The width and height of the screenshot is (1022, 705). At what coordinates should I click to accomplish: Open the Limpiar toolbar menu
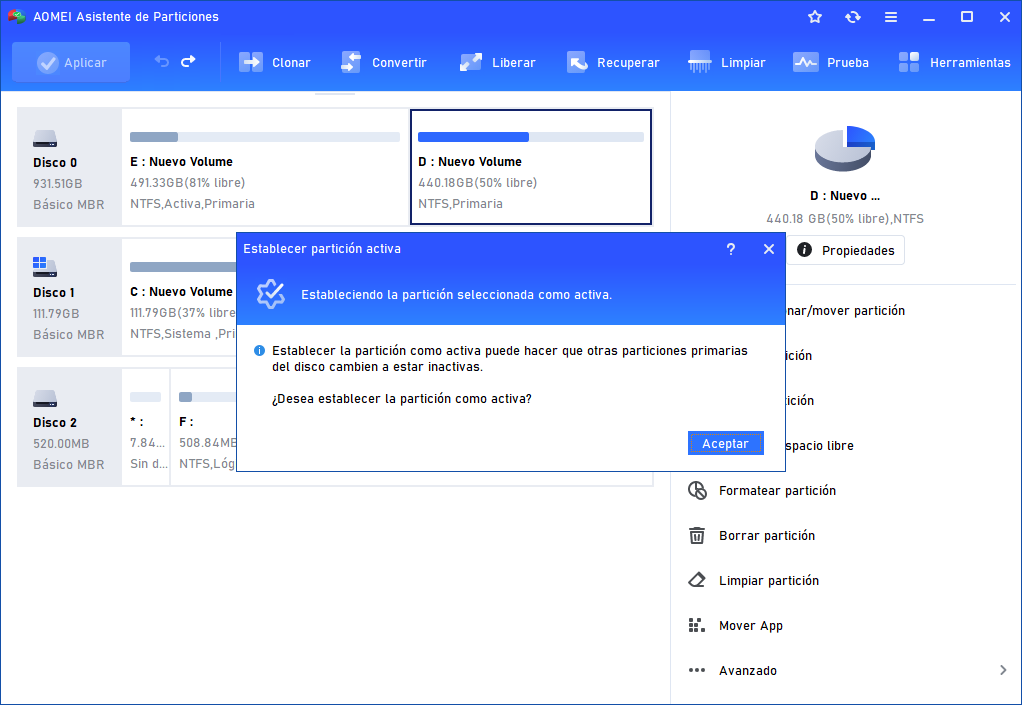727,63
